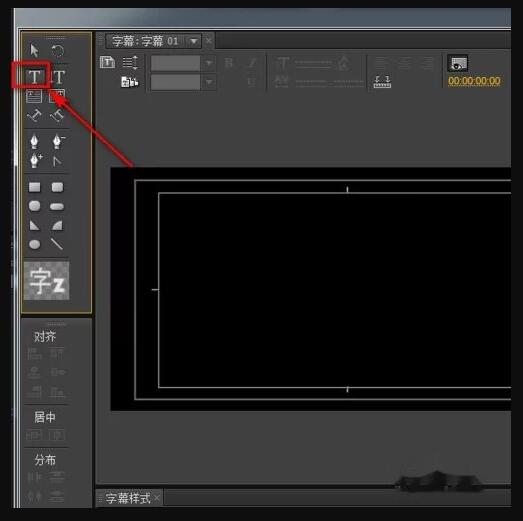Open the font family dropdown

pyautogui.click(x=209, y=63)
